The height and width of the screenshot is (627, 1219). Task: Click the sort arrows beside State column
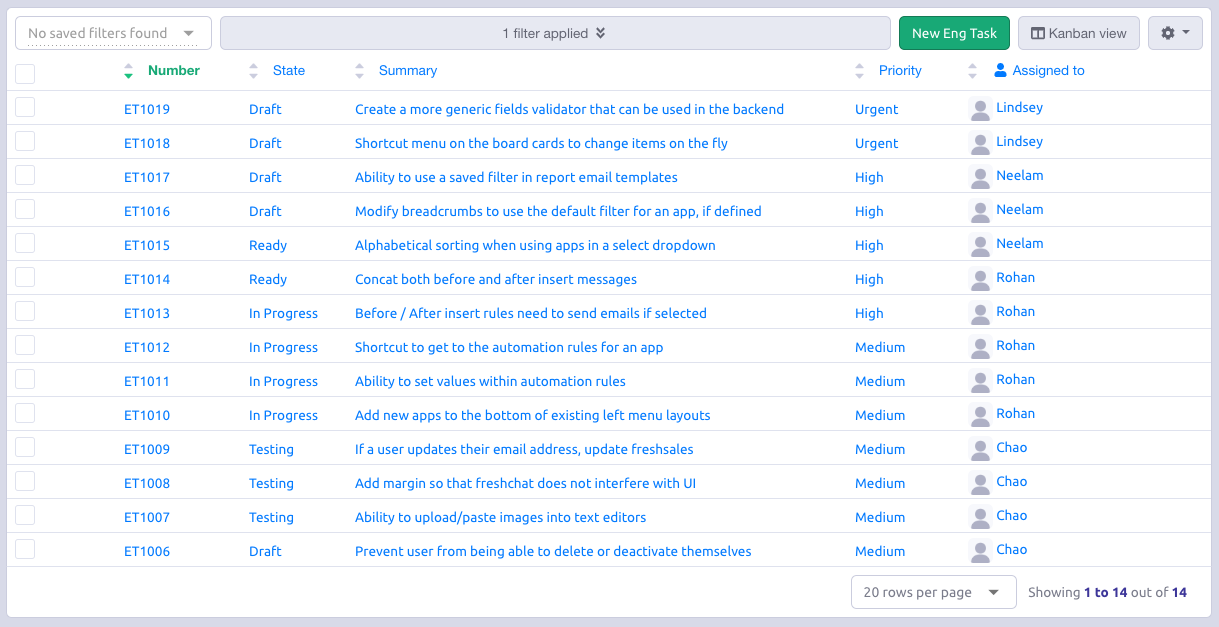click(253, 71)
